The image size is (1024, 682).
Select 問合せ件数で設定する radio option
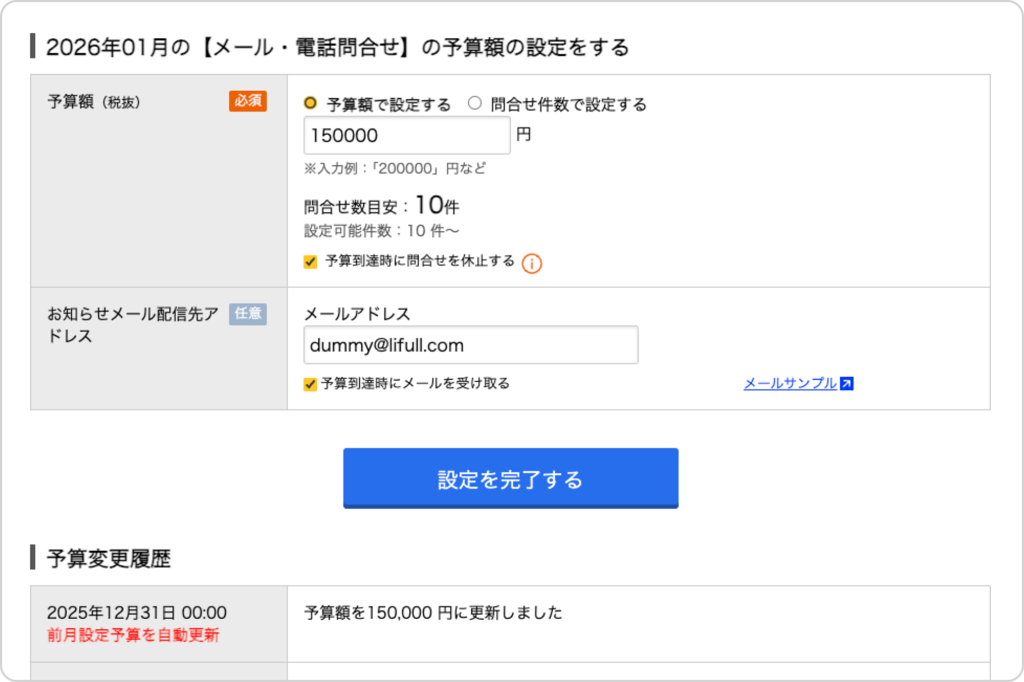[x=475, y=103]
